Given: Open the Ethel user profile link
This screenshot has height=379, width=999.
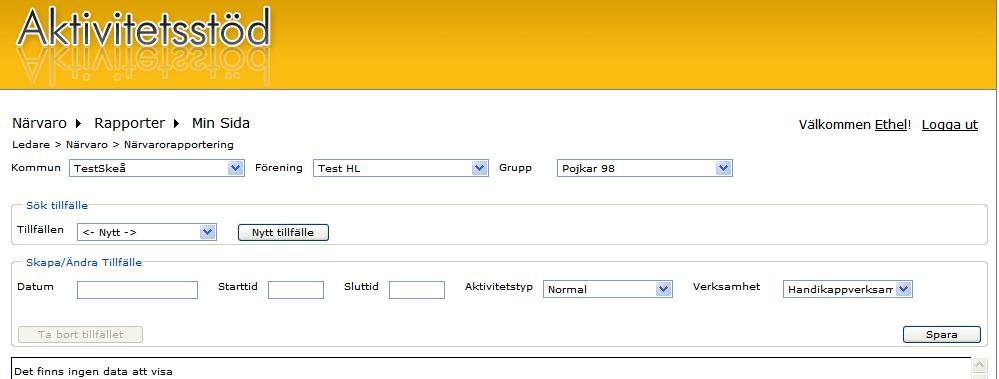Looking at the screenshot, I should pyautogui.click(x=890, y=125).
